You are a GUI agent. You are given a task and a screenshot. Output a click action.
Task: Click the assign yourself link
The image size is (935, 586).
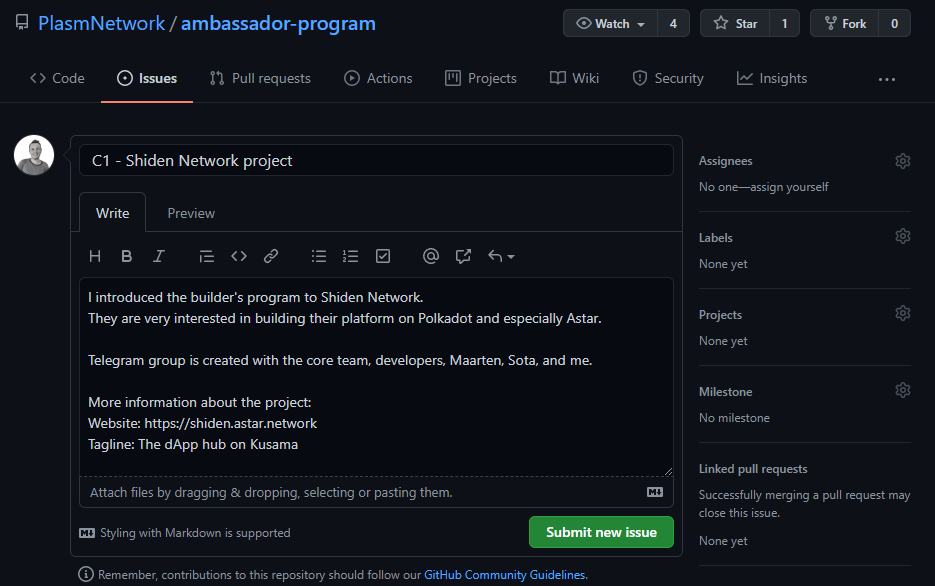pos(789,187)
